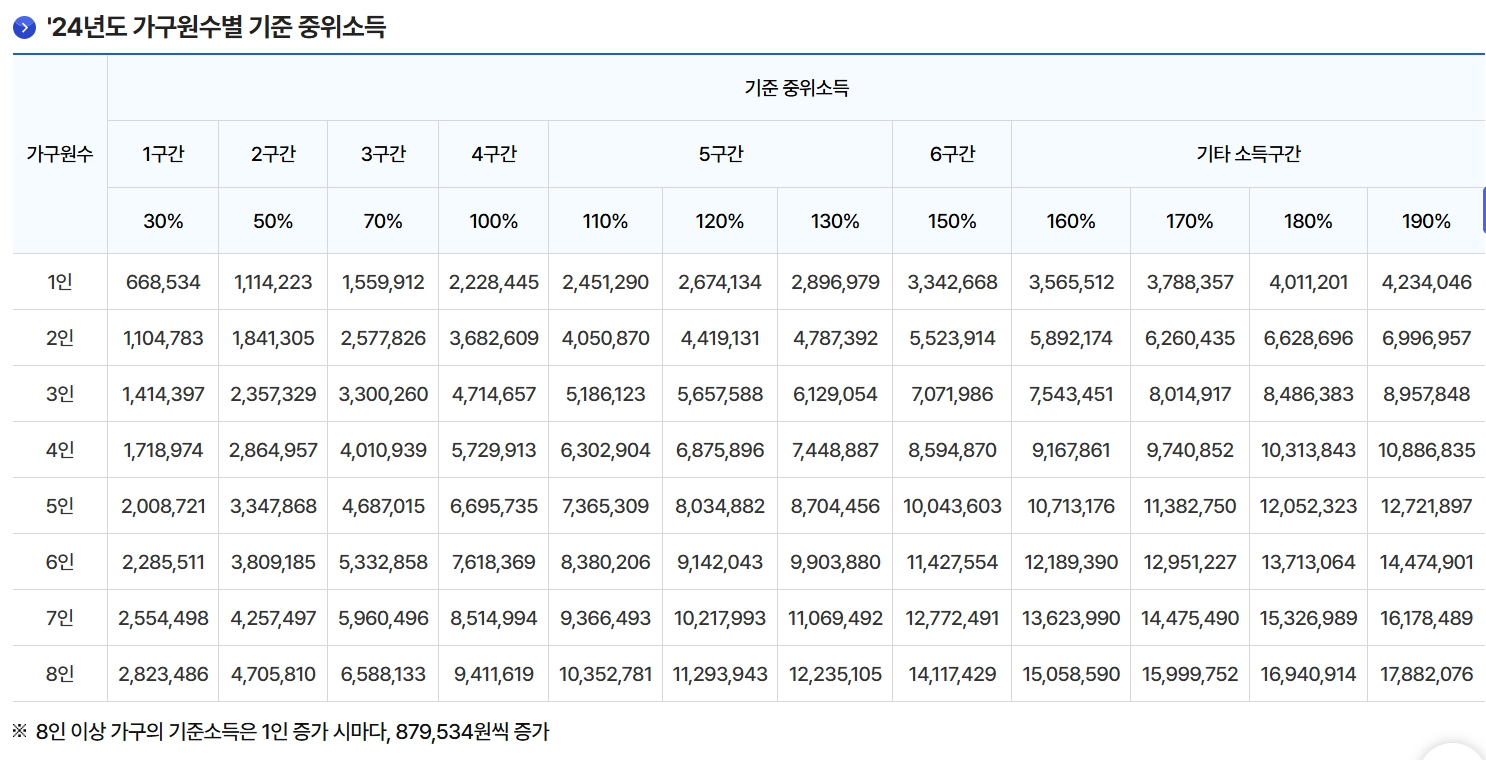The image size is (1486, 760).
Task: Click the blue chevron icon beside the title
Action: click(x=24, y=28)
